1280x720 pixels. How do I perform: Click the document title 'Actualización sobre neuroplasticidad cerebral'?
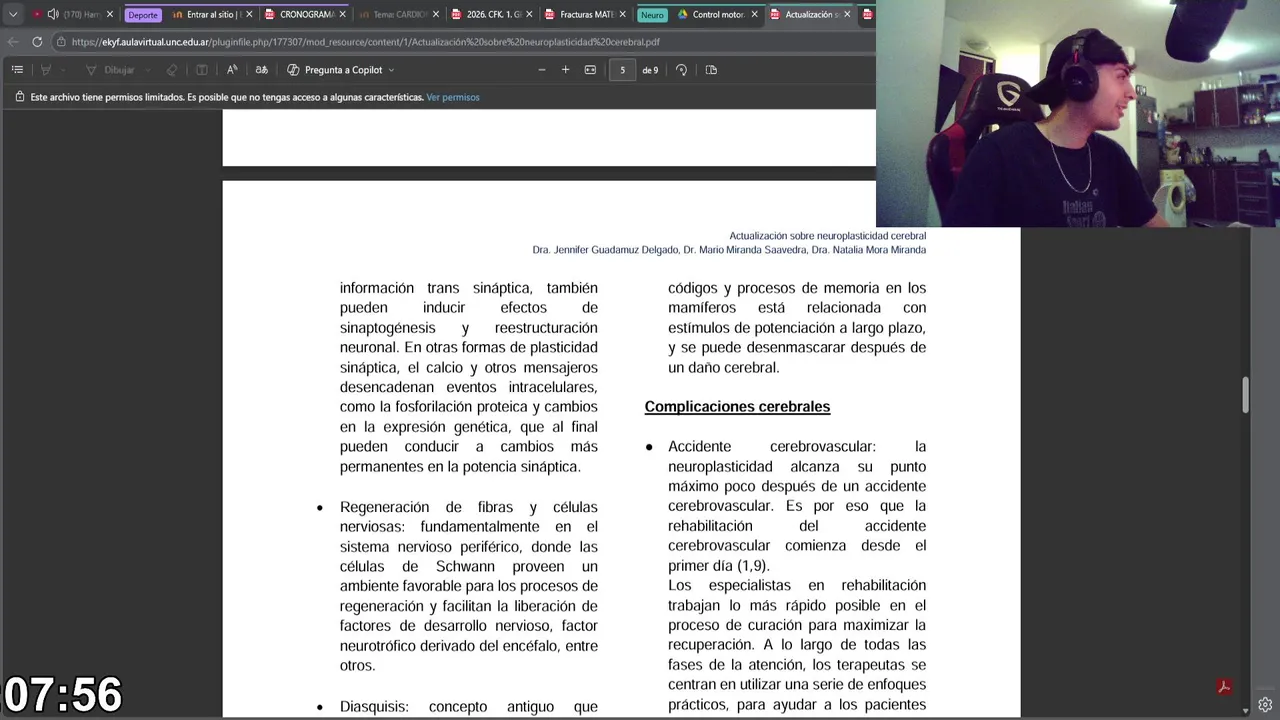[x=827, y=236]
